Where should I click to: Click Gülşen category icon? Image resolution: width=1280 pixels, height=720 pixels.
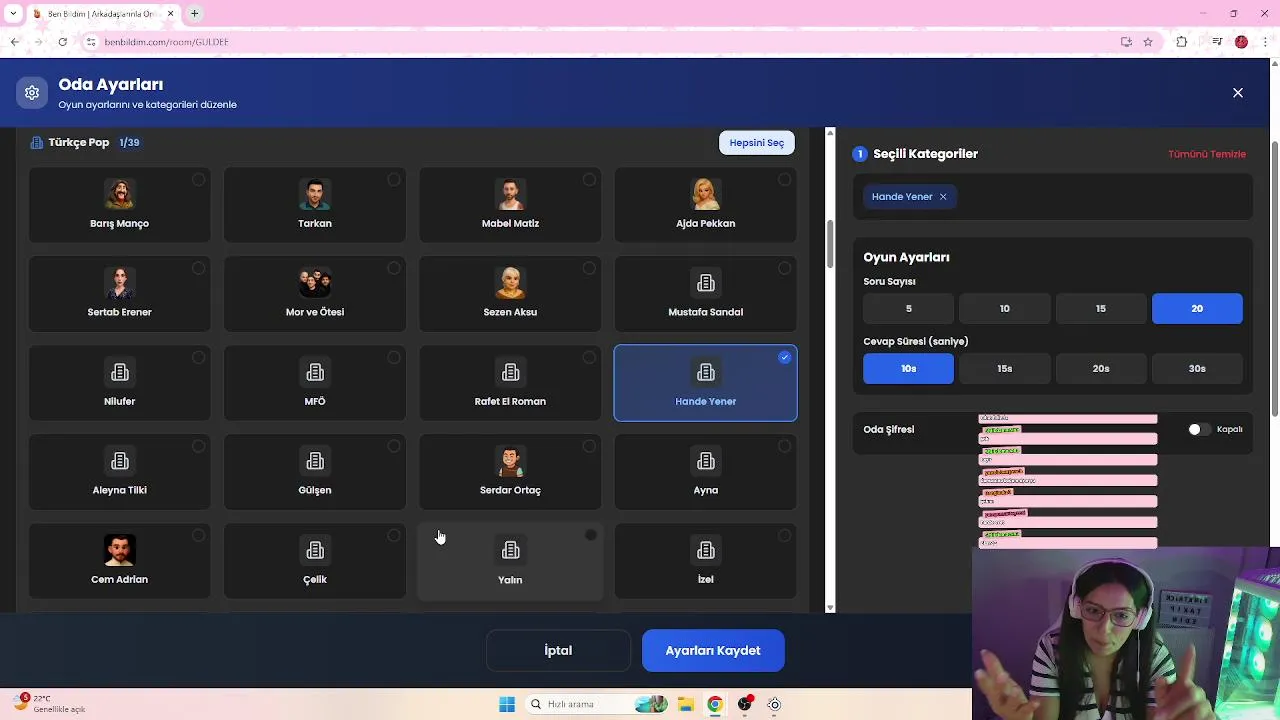(315, 461)
